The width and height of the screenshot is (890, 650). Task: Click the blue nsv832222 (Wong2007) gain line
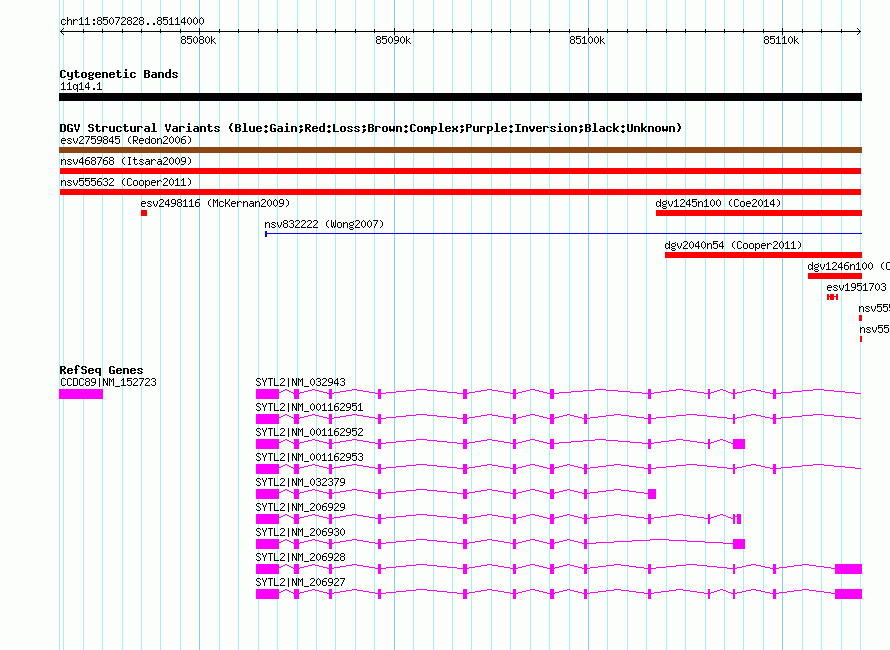coord(563,234)
